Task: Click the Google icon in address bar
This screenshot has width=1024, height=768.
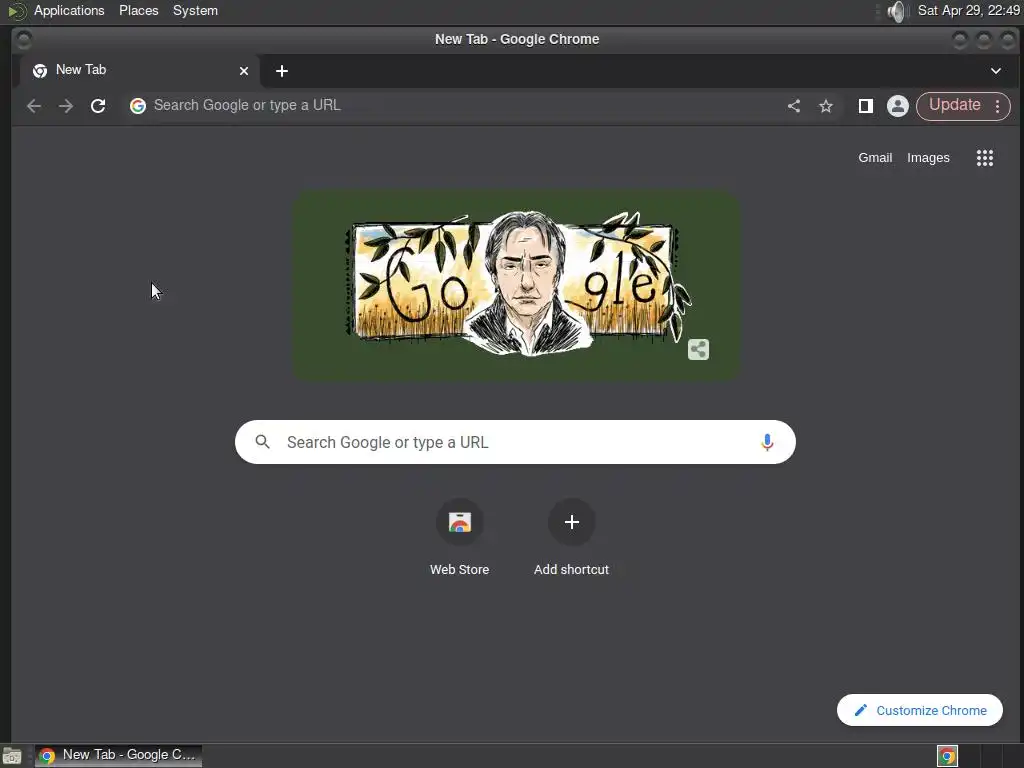Action: pos(137,106)
